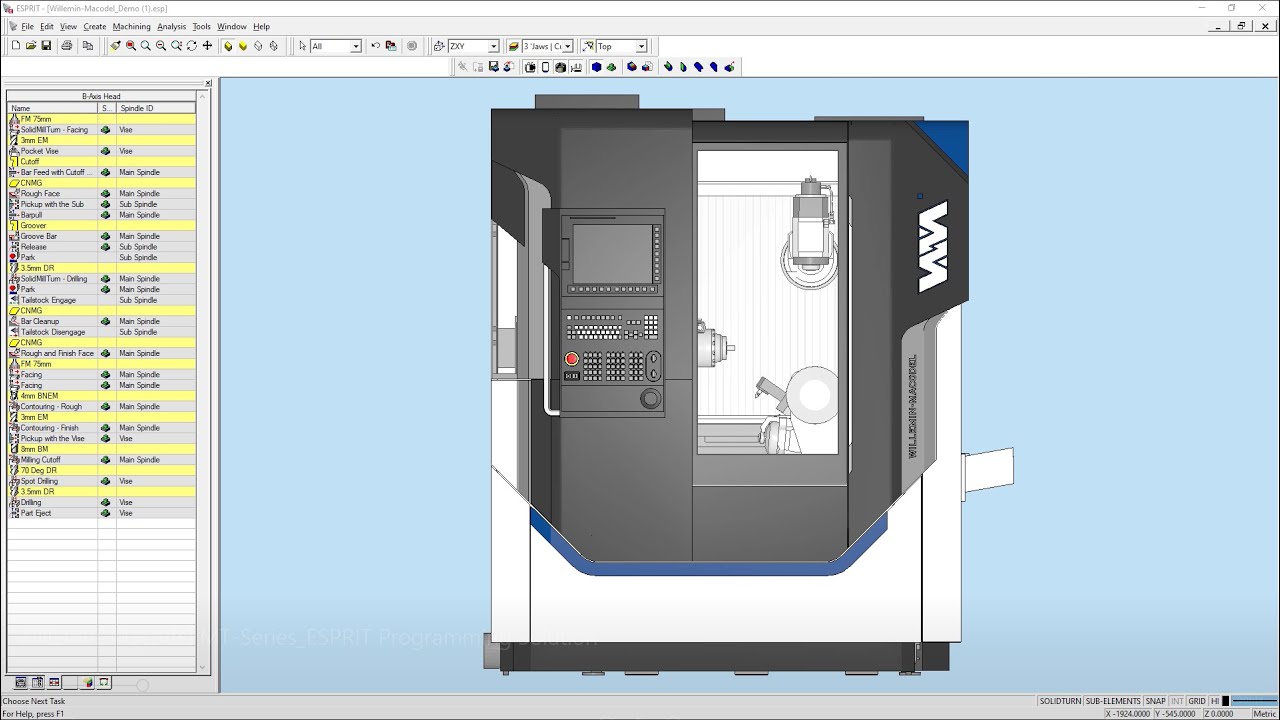
Task: Click the Copy icon in the toolbar
Action: click(88, 46)
